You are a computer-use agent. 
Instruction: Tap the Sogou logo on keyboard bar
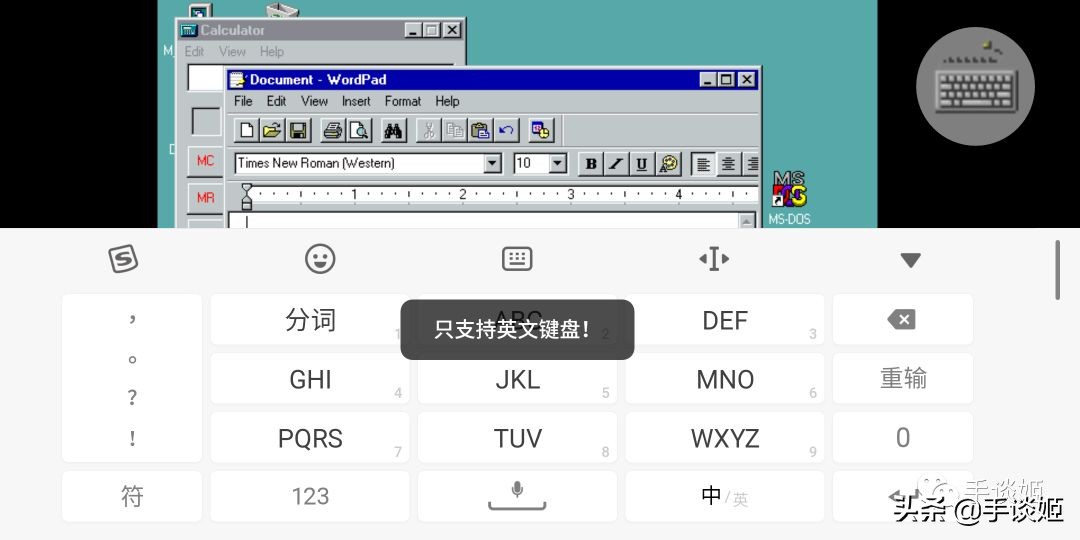(x=123, y=259)
